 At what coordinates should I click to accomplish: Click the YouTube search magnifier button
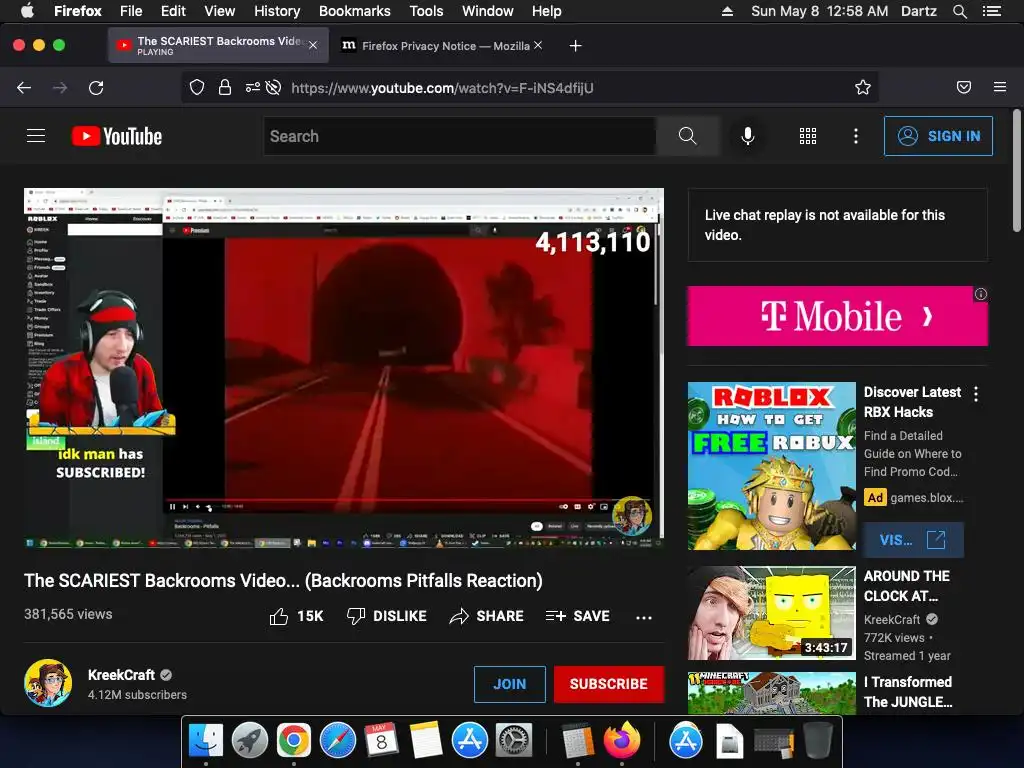point(687,136)
